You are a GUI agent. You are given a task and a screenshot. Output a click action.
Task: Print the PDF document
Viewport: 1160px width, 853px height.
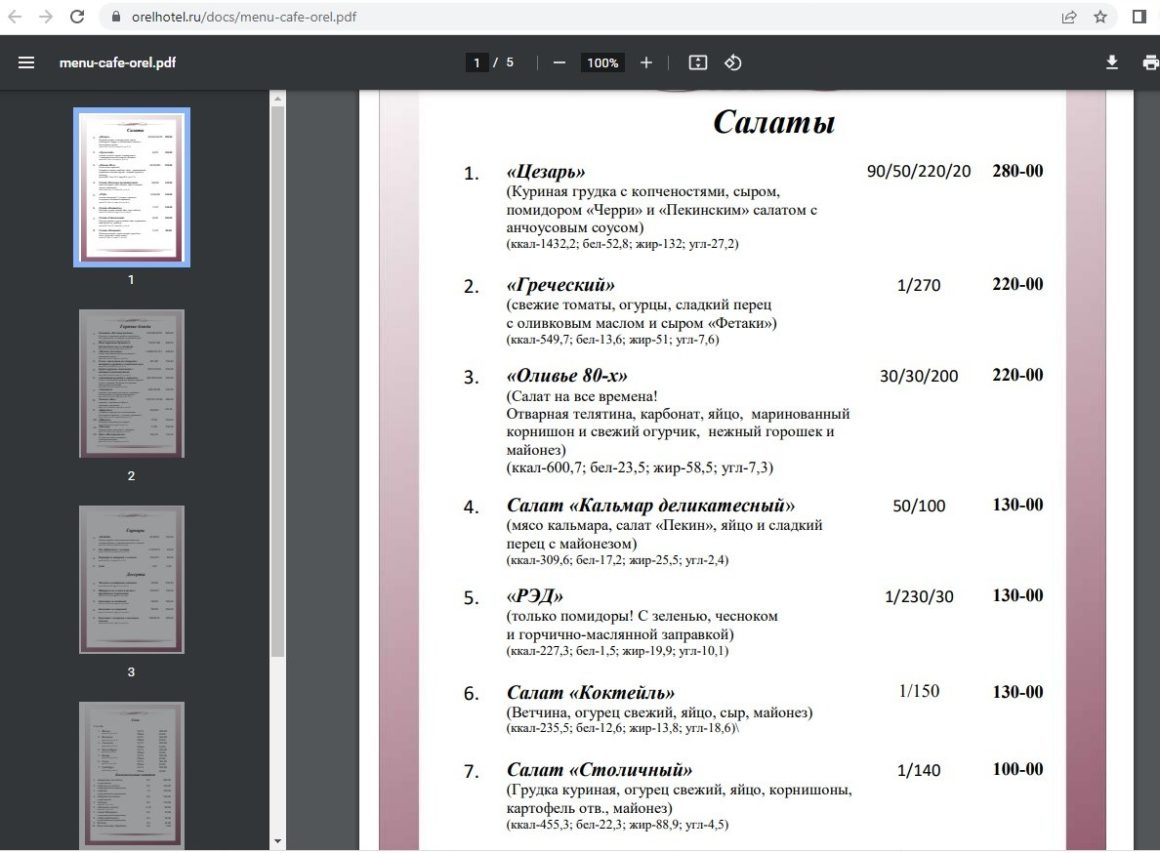[1149, 62]
